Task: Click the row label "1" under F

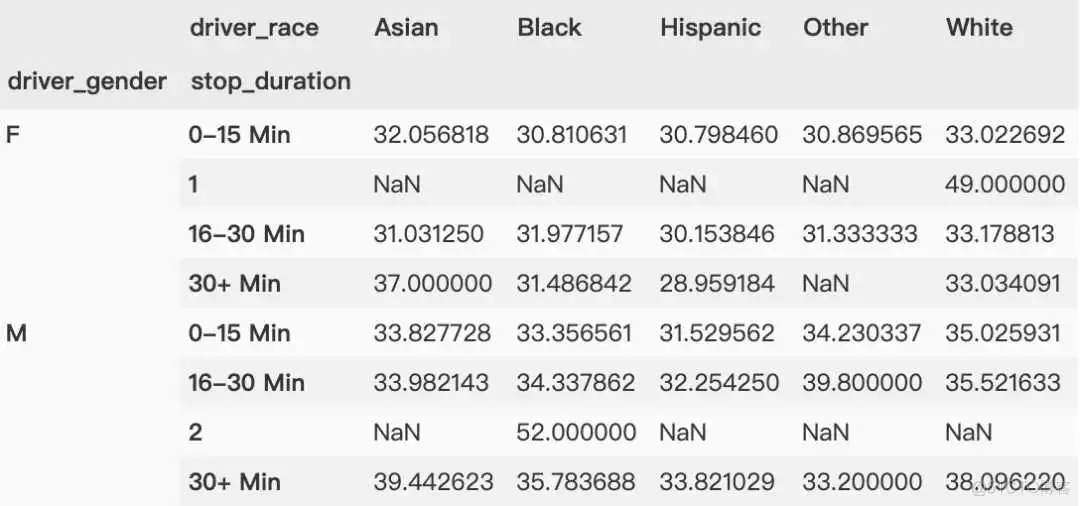Action: (x=195, y=184)
